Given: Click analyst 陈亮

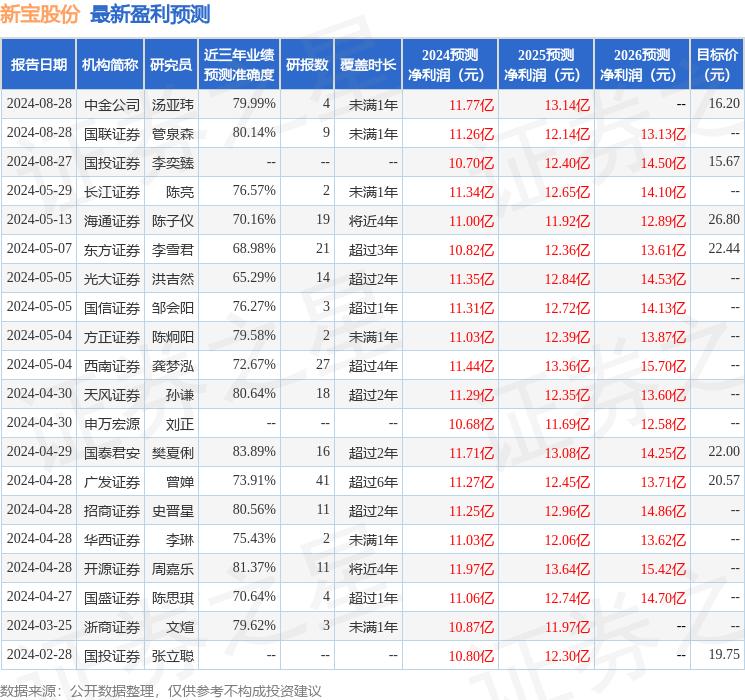Looking at the screenshot, I should (x=180, y=192).
